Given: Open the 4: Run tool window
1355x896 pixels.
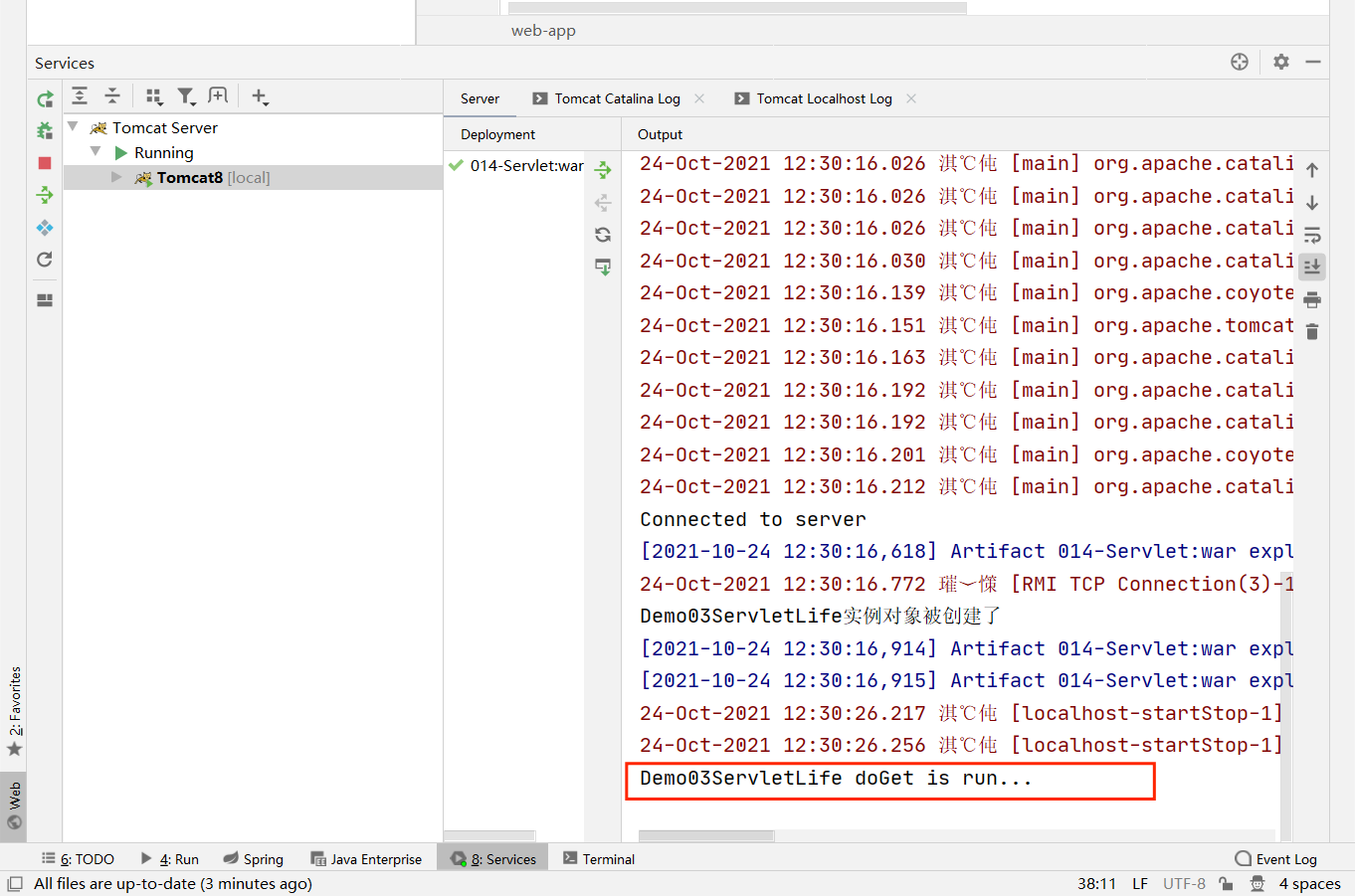Looking at the screenshot, I should point(170,859).
